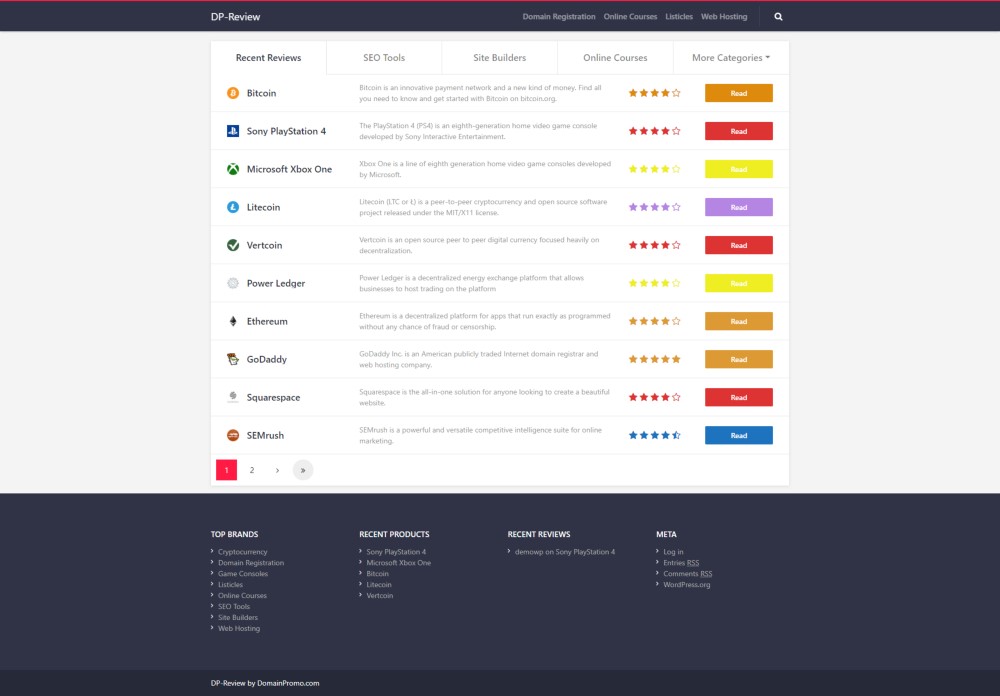Viewport: 1000px width, 696px height.
Task: Click the star rating for GoDaddy
Action: 654,359
